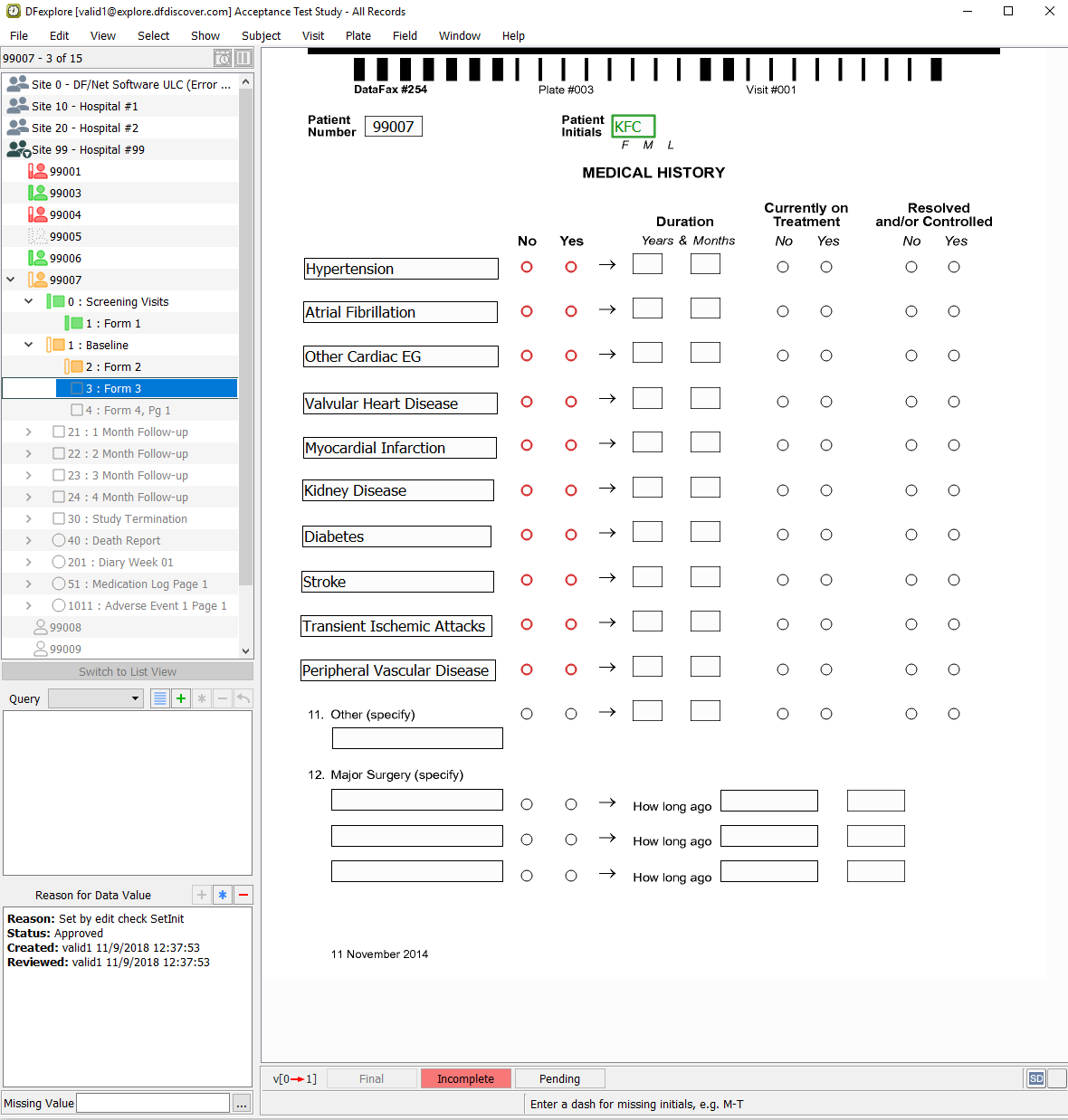Expand the 21 : 1 Month Follow-up node
Viewport: 1068px width, 1120px height.
point(28,432)
